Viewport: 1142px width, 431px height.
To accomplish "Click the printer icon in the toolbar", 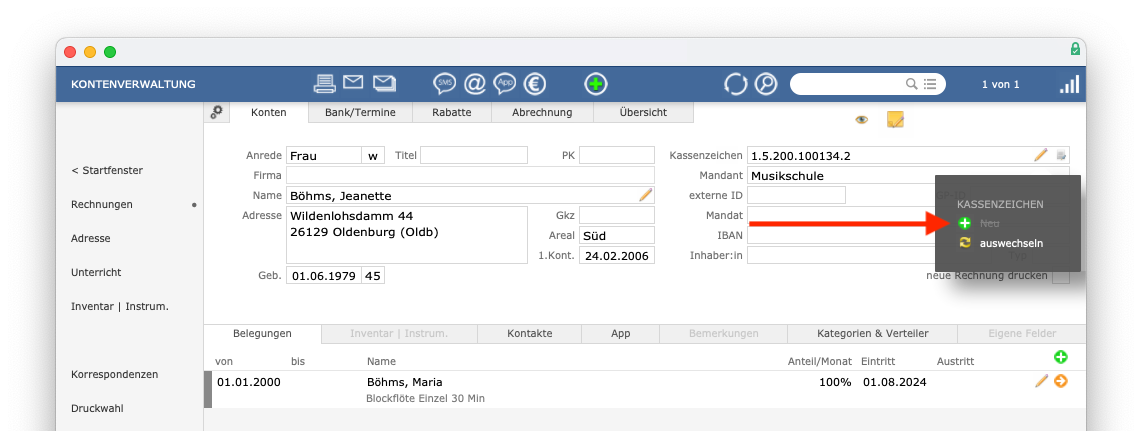I will click(325, 84).
